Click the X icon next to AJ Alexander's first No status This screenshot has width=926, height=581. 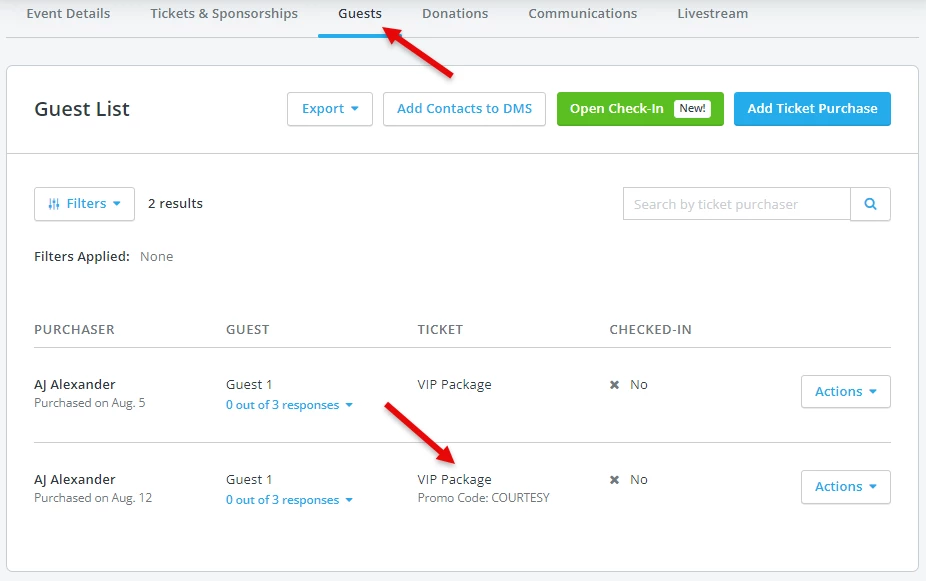(x=616, y=384)
